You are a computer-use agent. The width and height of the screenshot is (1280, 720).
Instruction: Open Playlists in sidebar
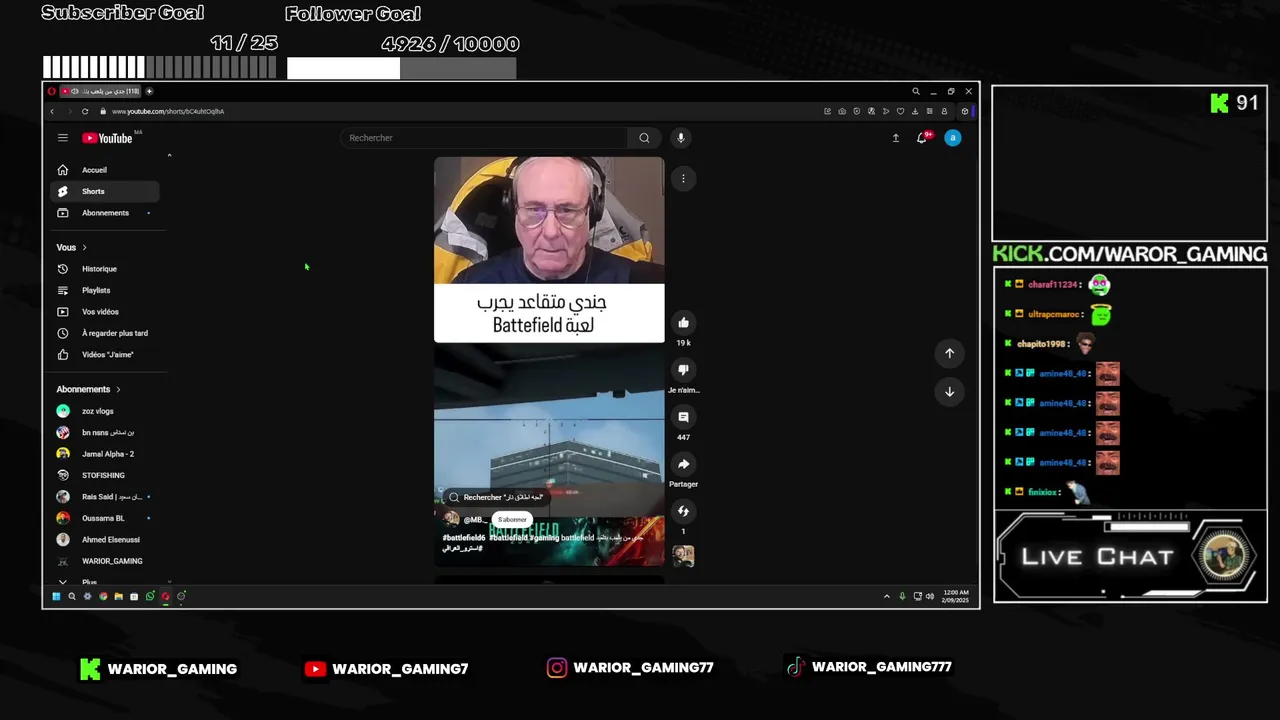[105, 290]
